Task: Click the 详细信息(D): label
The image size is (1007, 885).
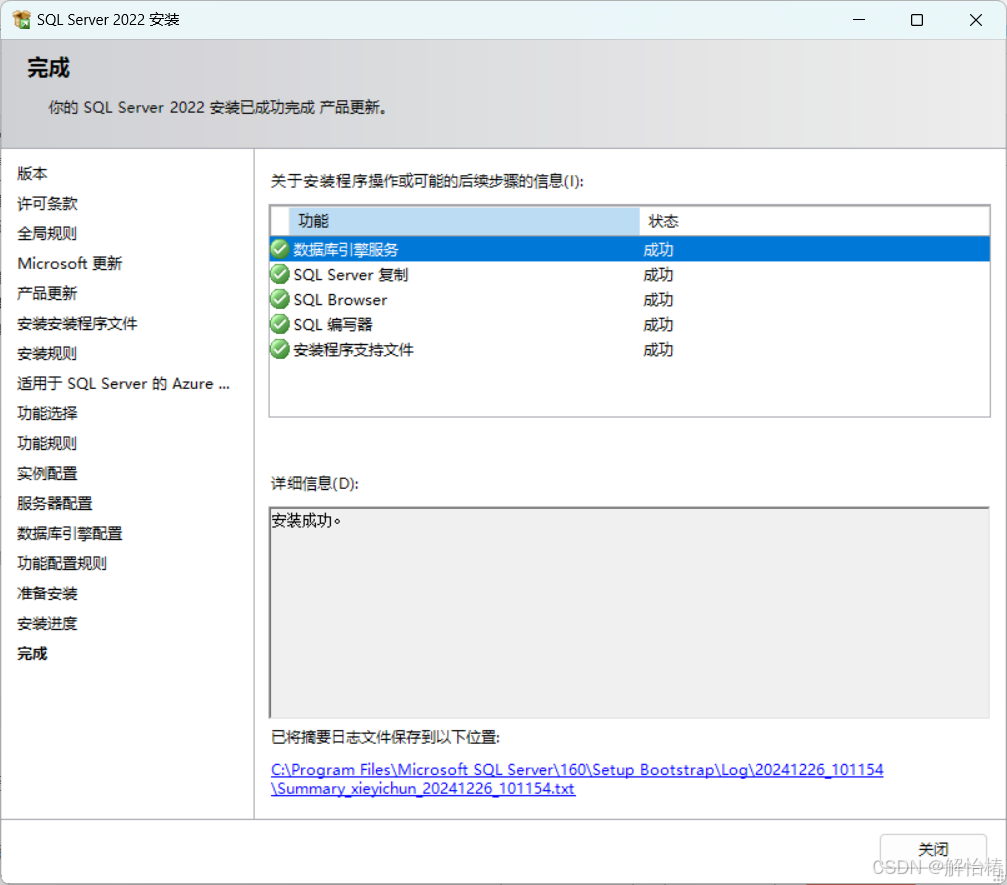Action: [x=315, y=483]
